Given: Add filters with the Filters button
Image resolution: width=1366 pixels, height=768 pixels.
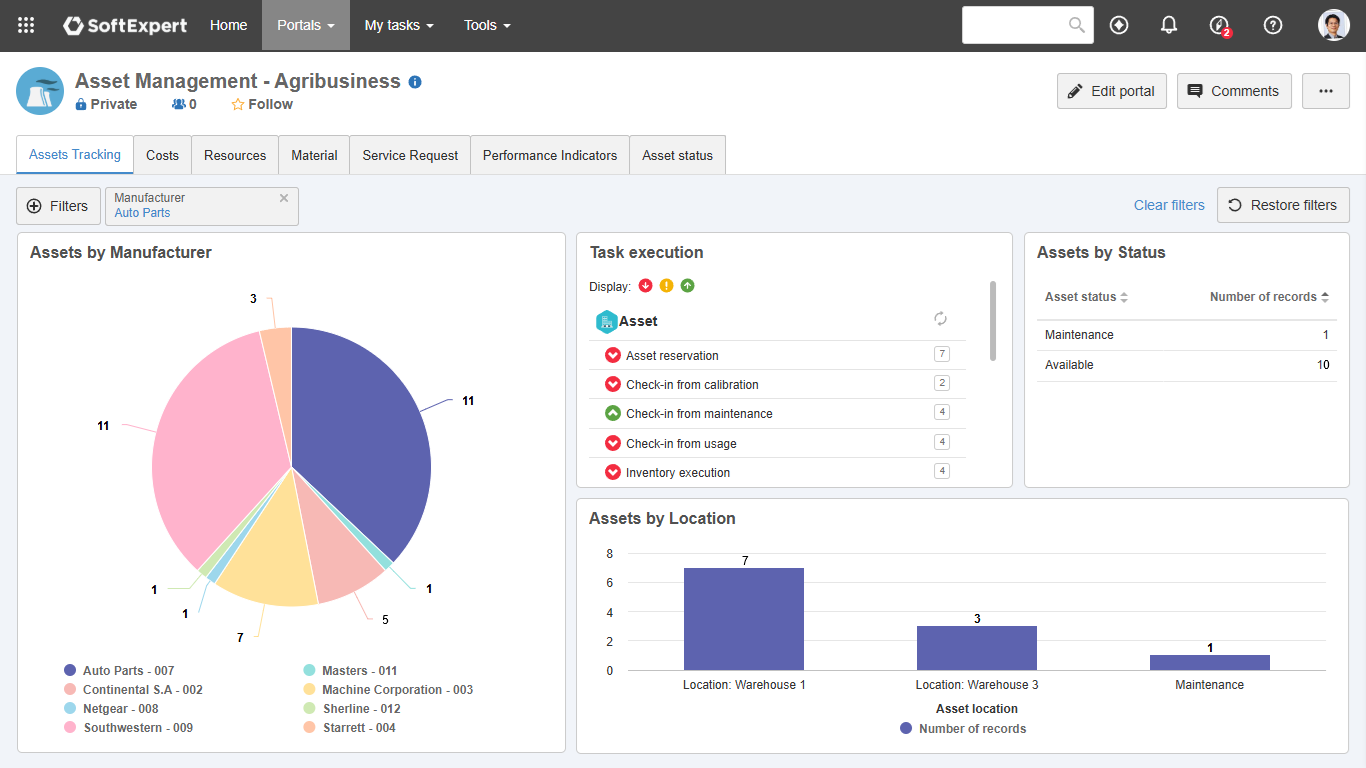Looking at the screenshot, I should click(58, 206).
